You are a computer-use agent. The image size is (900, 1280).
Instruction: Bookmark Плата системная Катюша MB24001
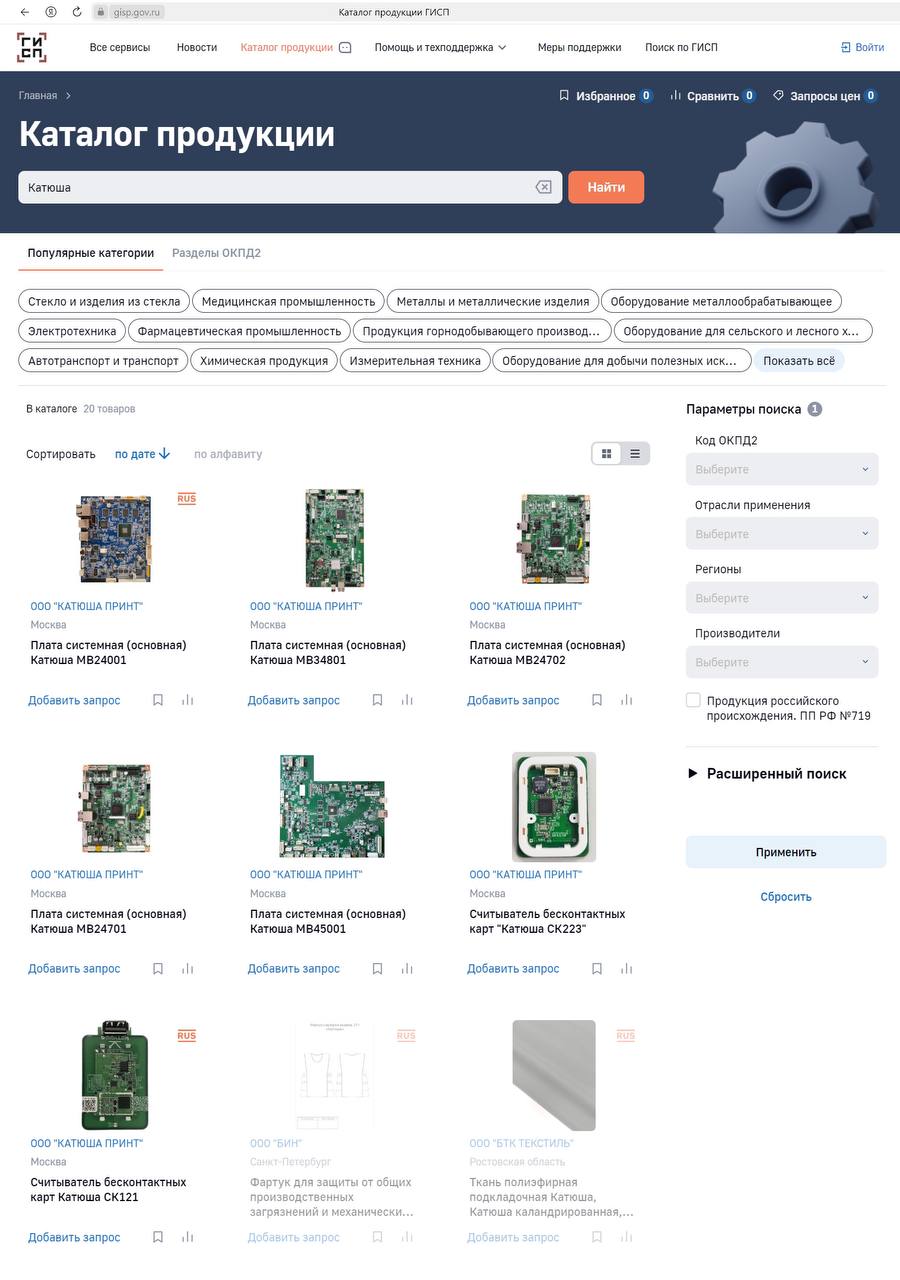coord(158,700)
